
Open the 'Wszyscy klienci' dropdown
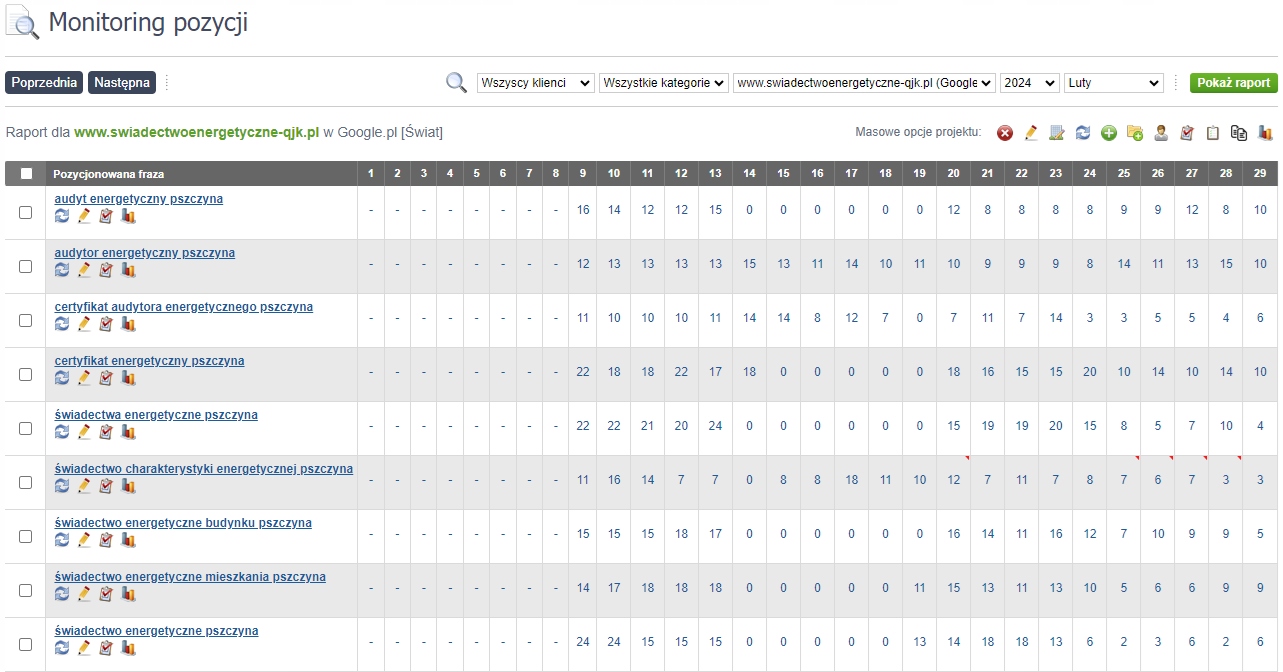[535, 83]
